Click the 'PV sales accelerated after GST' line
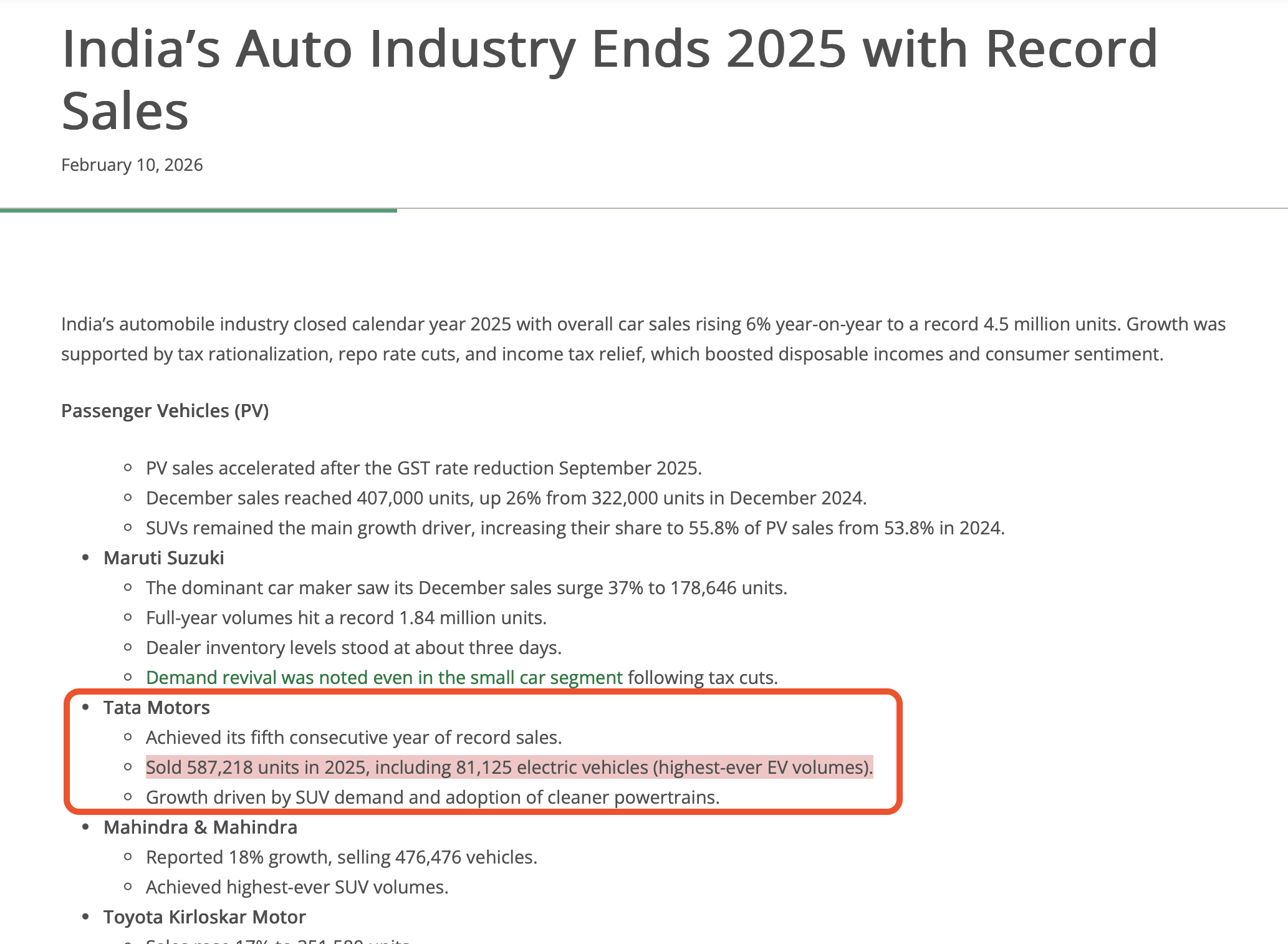Viewport: 1288px width, 944px height. pyautogui.click(x=424, y=468)
